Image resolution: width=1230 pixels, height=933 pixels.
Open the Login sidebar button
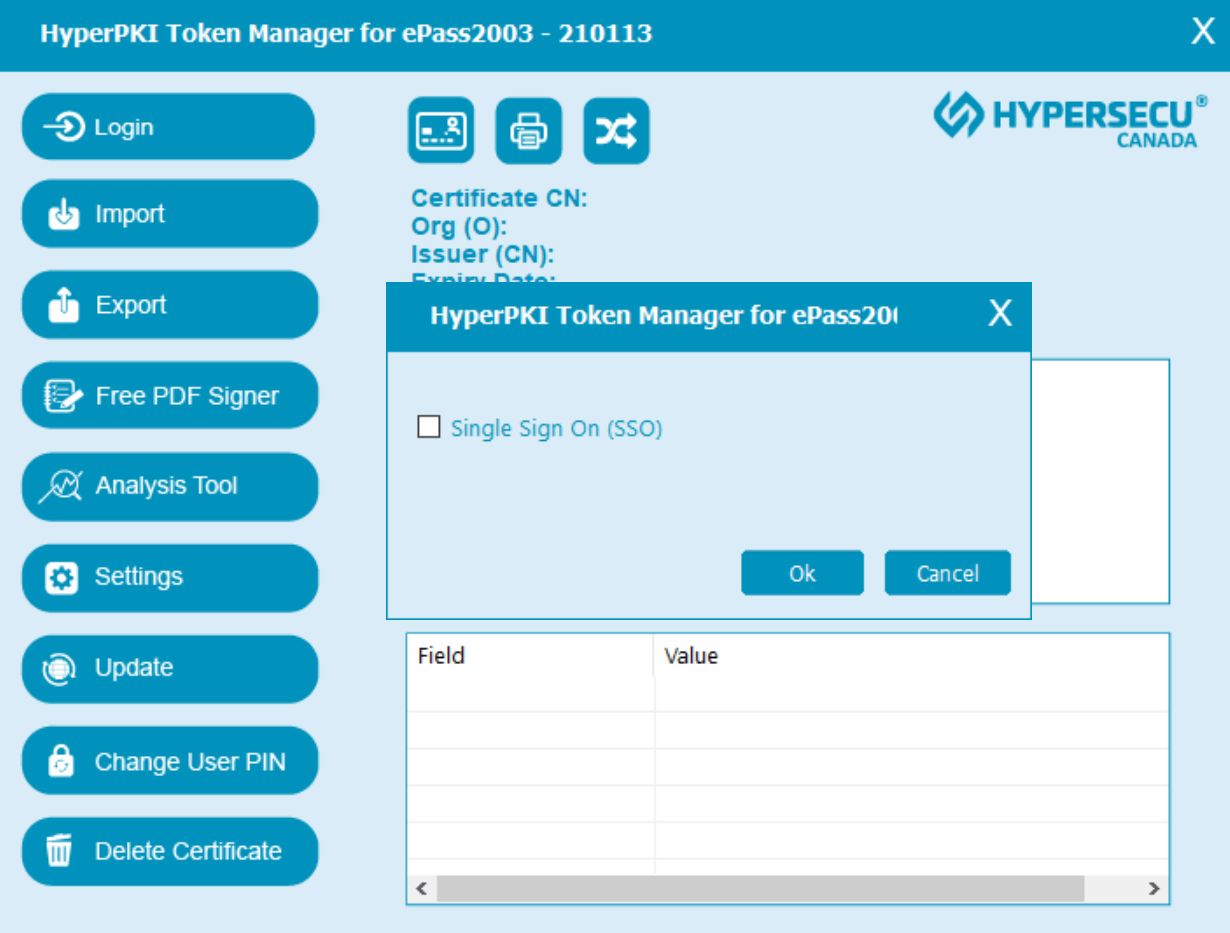169,127
